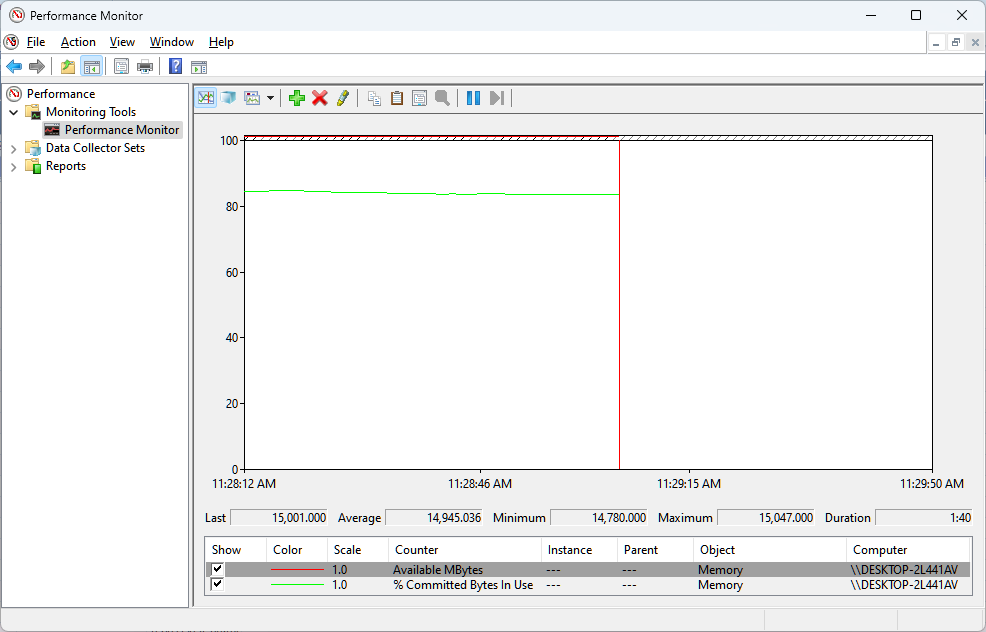Click the green Add counter plus icon
986x632 pixels.
[x=296, y=98]
